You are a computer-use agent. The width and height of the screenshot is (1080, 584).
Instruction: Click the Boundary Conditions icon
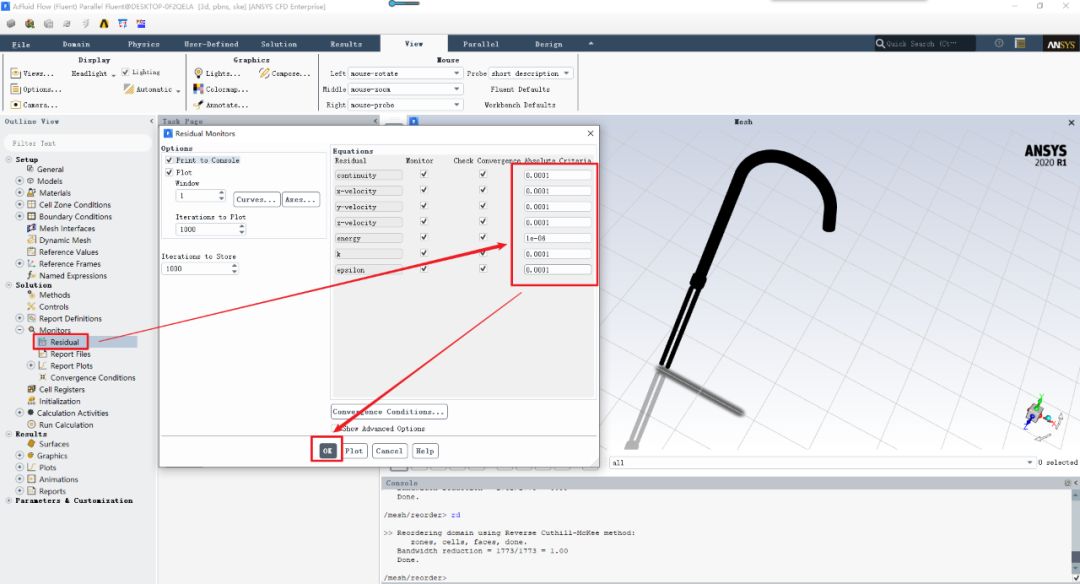point(31,216)
